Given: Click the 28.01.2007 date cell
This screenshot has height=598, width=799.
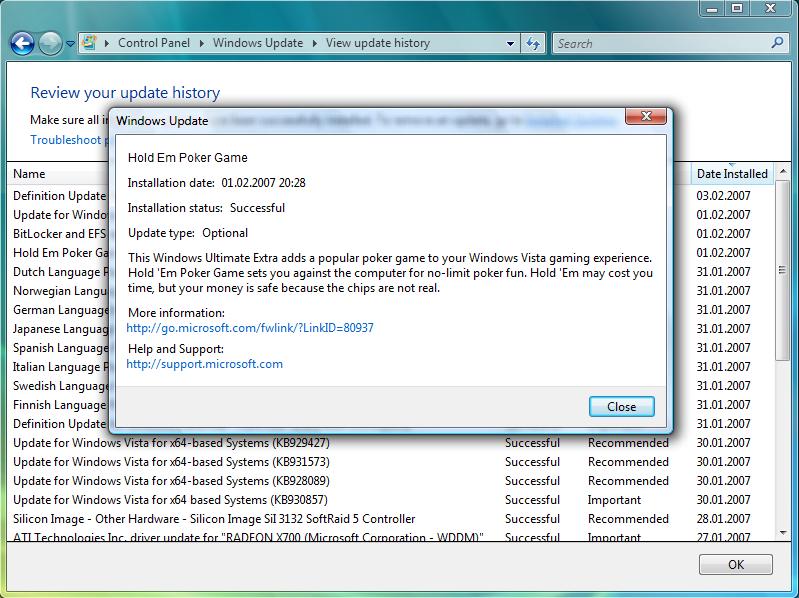Looking at the screenshot, I should pos(723,519).
